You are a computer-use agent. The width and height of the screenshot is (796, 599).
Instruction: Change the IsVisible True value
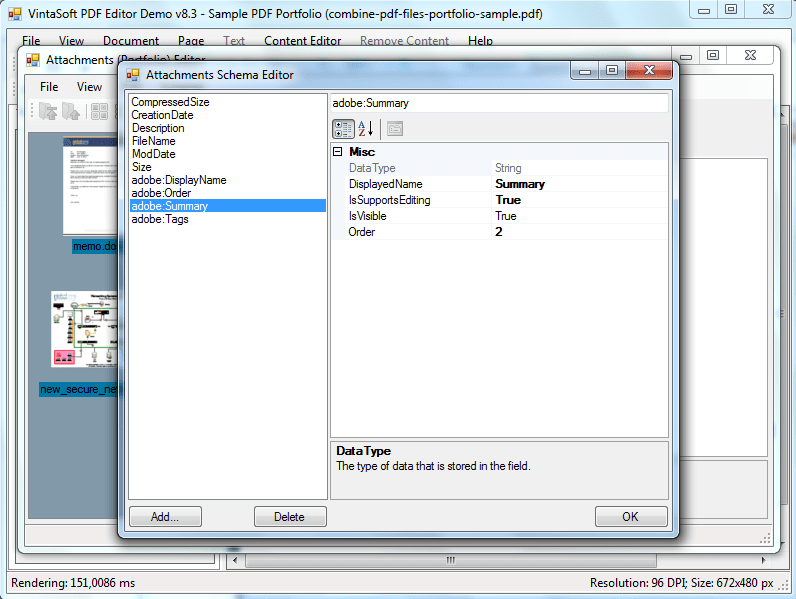pos(580,216)
